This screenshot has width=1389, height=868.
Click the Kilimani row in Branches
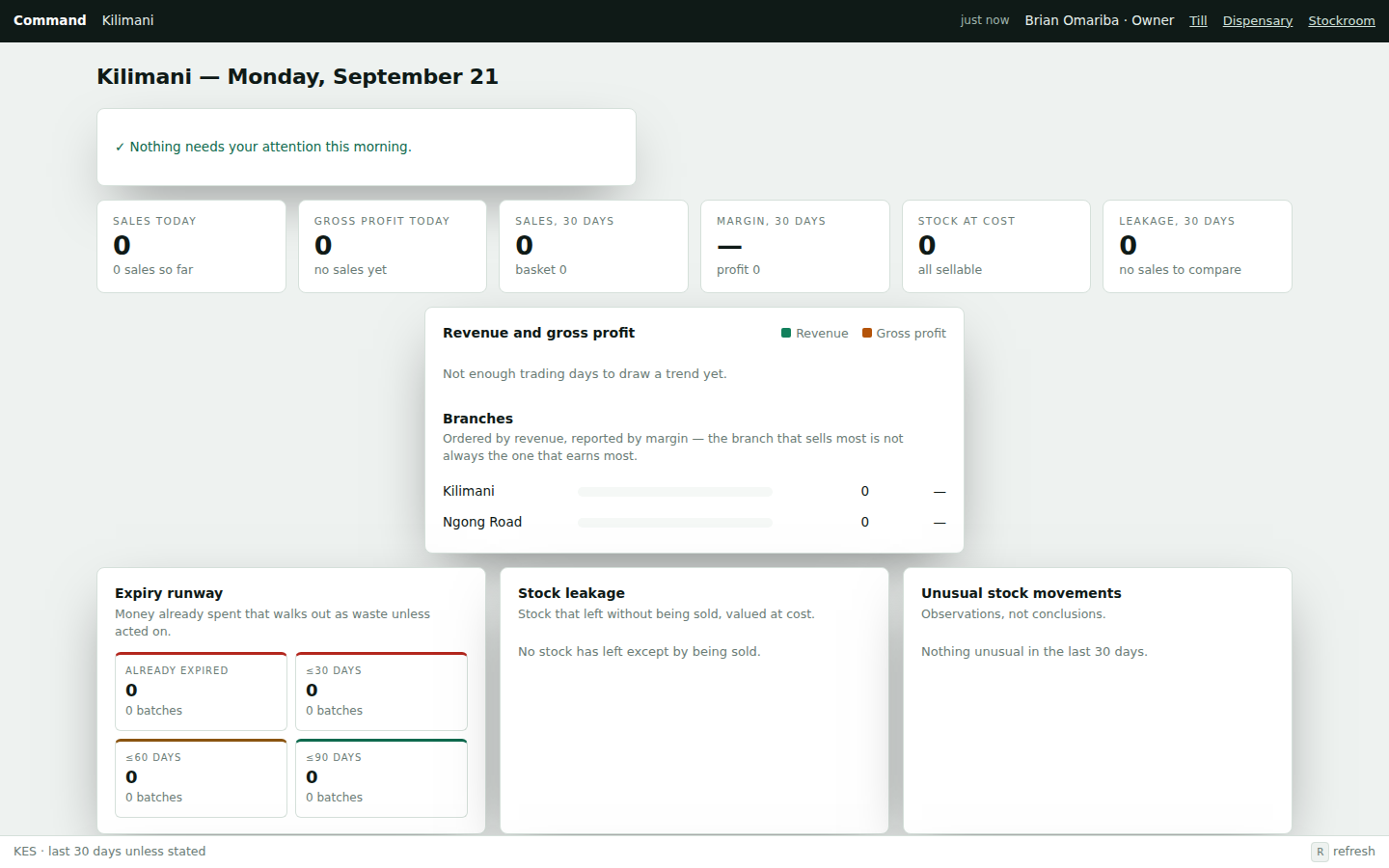[694, 492]
